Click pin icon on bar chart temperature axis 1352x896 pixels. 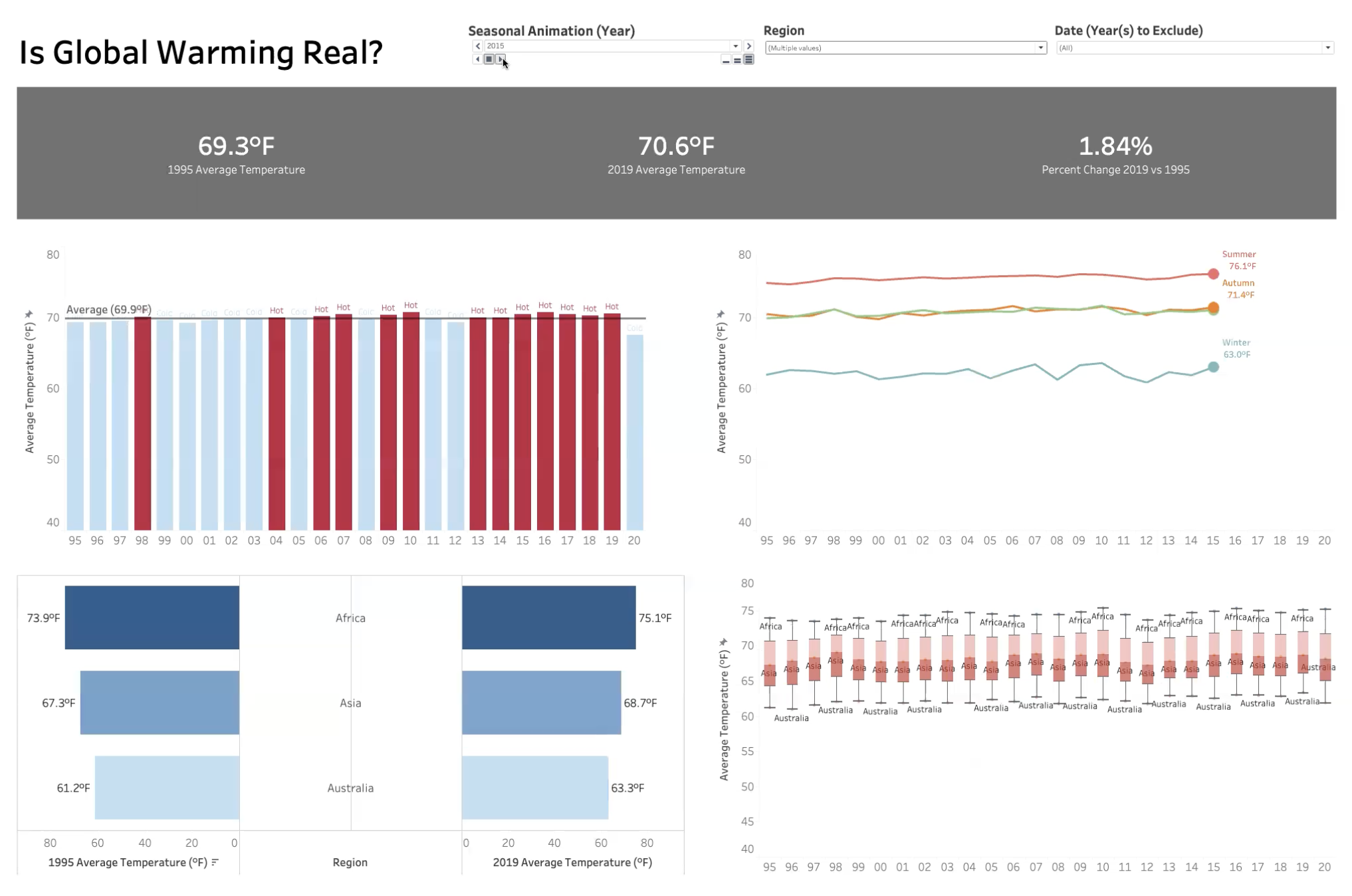point(29,314)
